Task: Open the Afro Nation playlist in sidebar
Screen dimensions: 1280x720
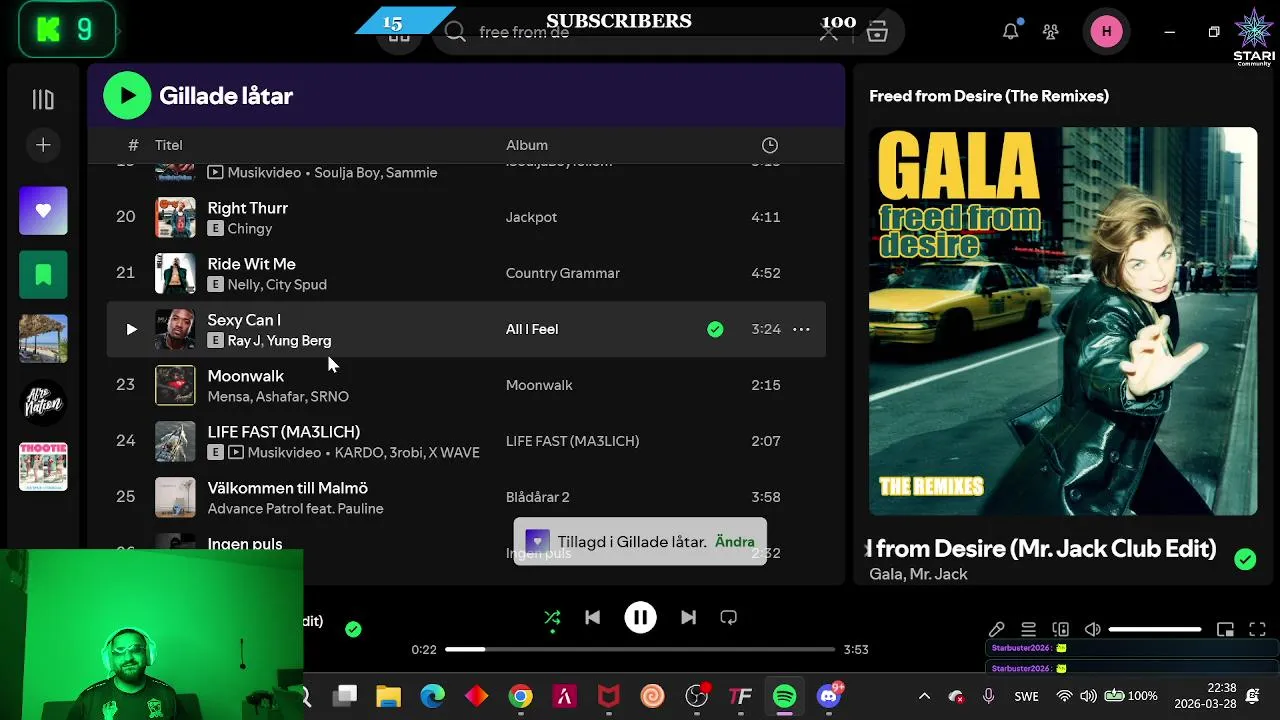Action: [x=43, y=403]
